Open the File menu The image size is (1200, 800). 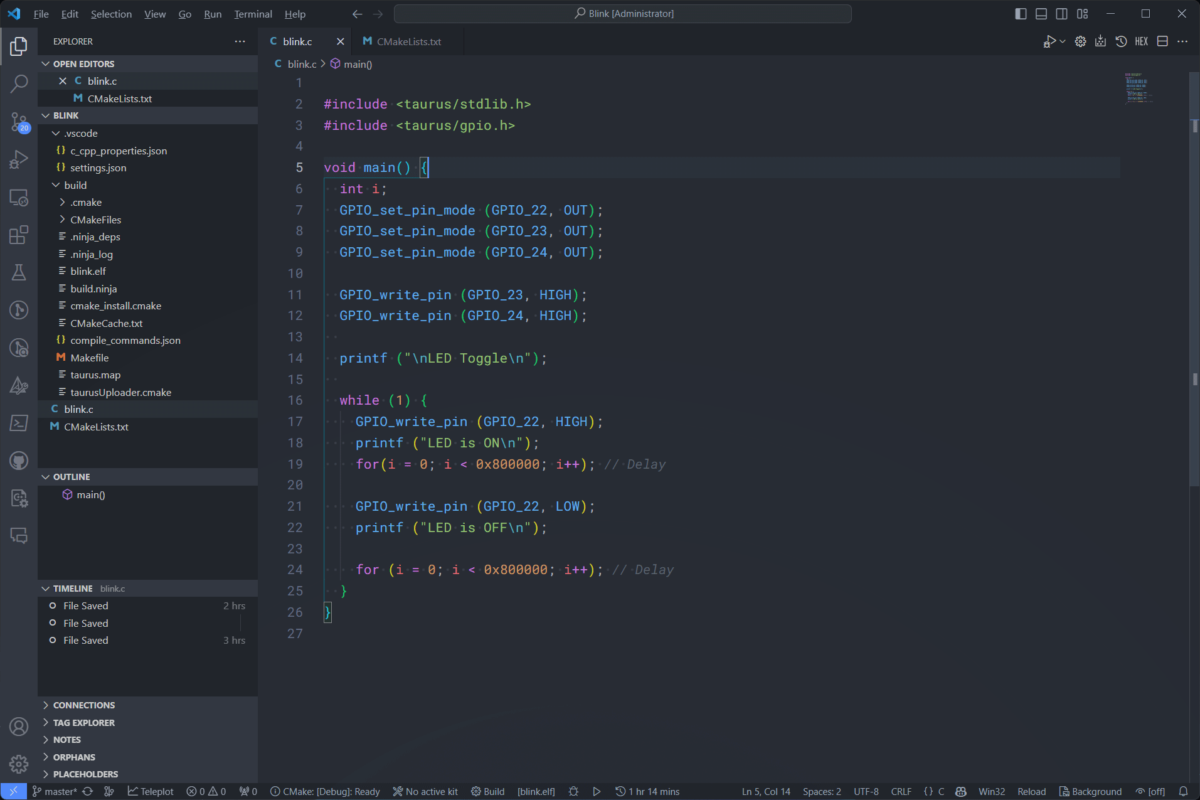[41, 14]
